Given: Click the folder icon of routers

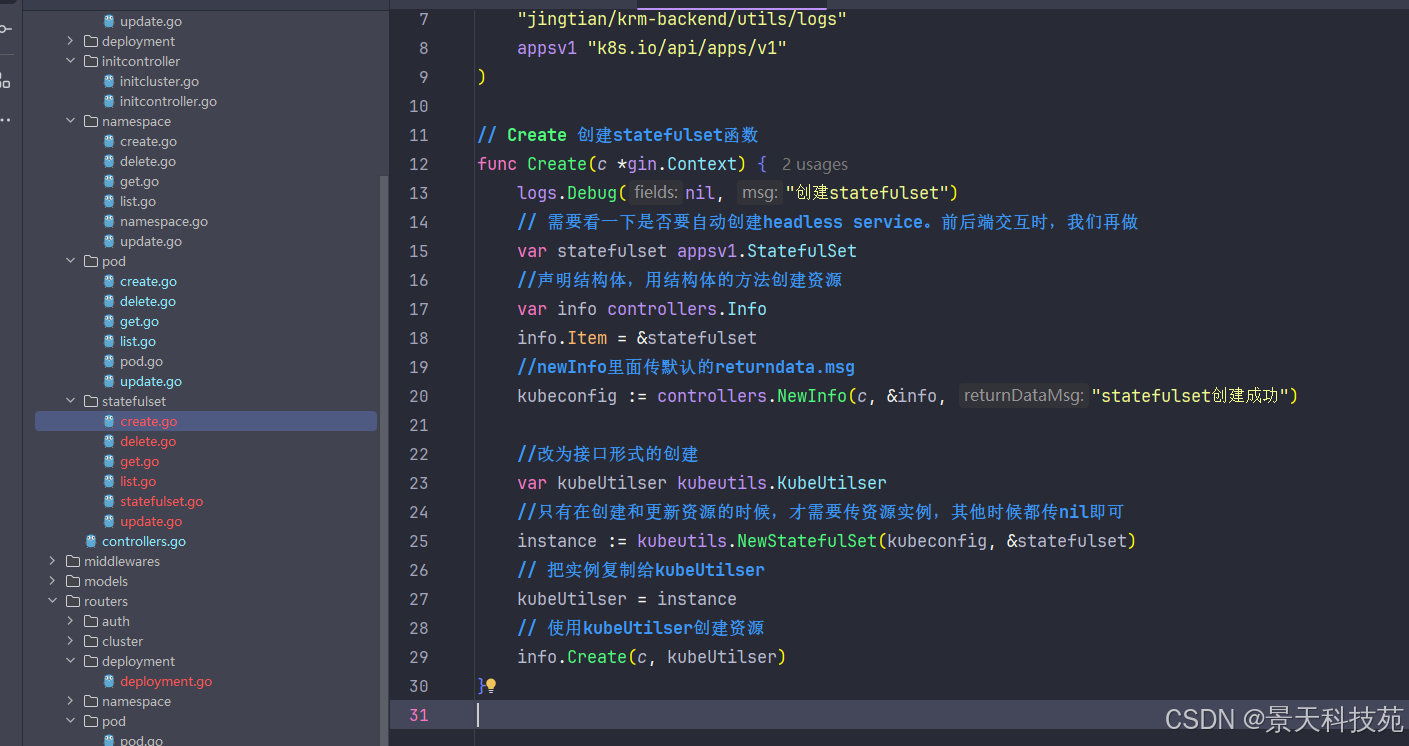Looking at the screenshot, I should tap(73, 601).
